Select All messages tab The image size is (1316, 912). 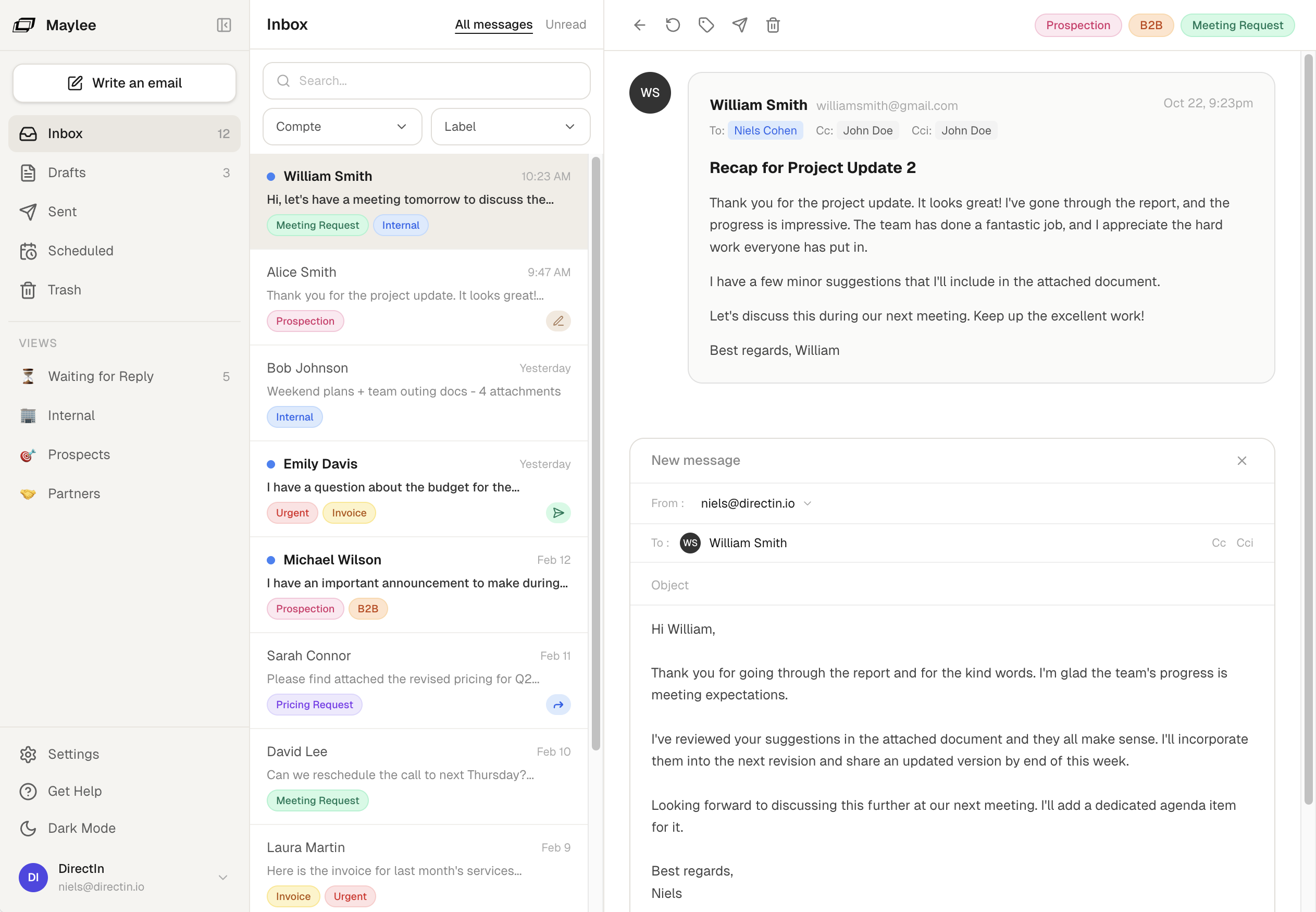pyautogui.click(x=493, y=24)
